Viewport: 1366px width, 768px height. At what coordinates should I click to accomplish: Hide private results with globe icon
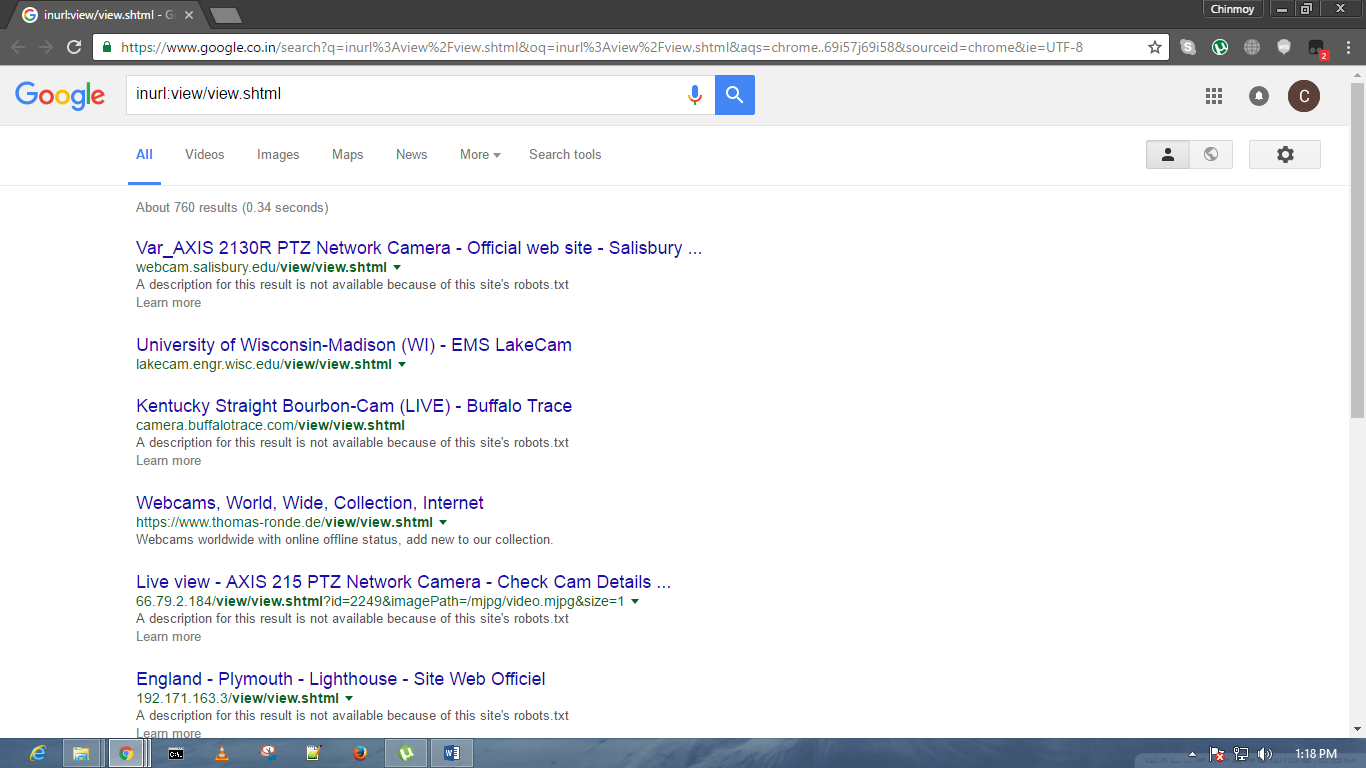(1211, 154)
